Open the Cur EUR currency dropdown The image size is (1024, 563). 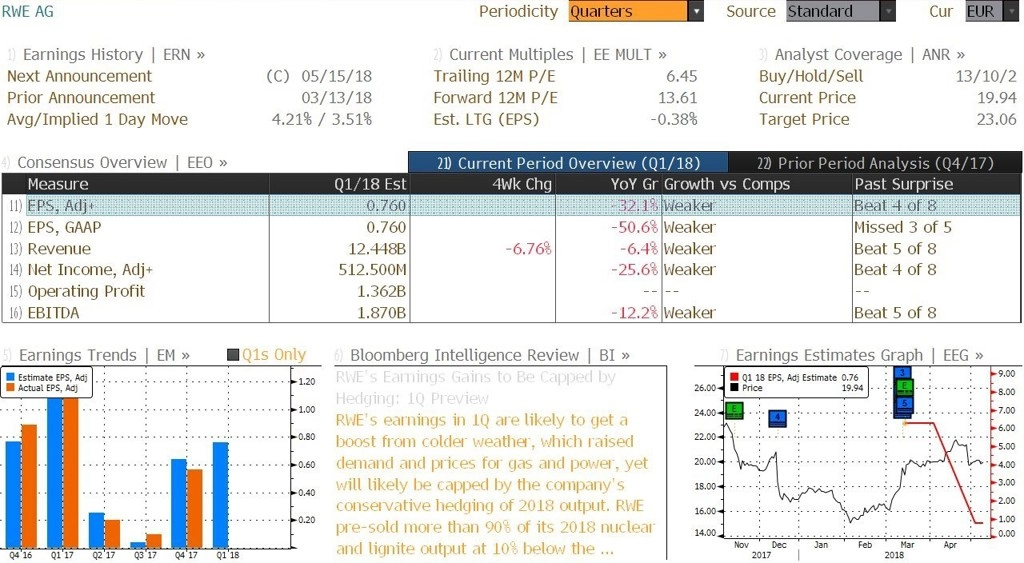point(991,11)
